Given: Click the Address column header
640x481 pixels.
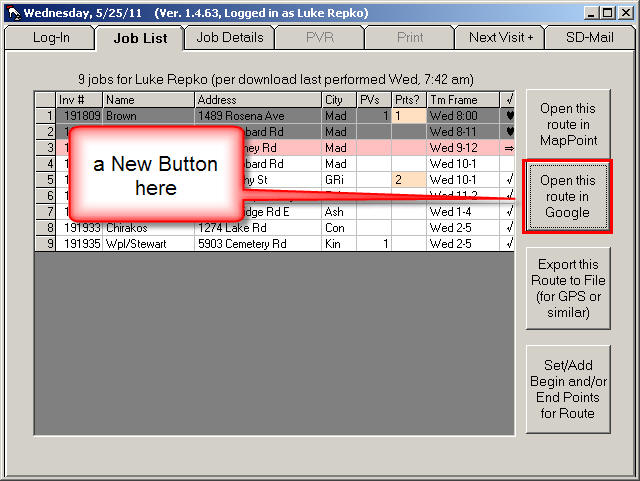Looking at the screenshot, I should pos(257,100).
